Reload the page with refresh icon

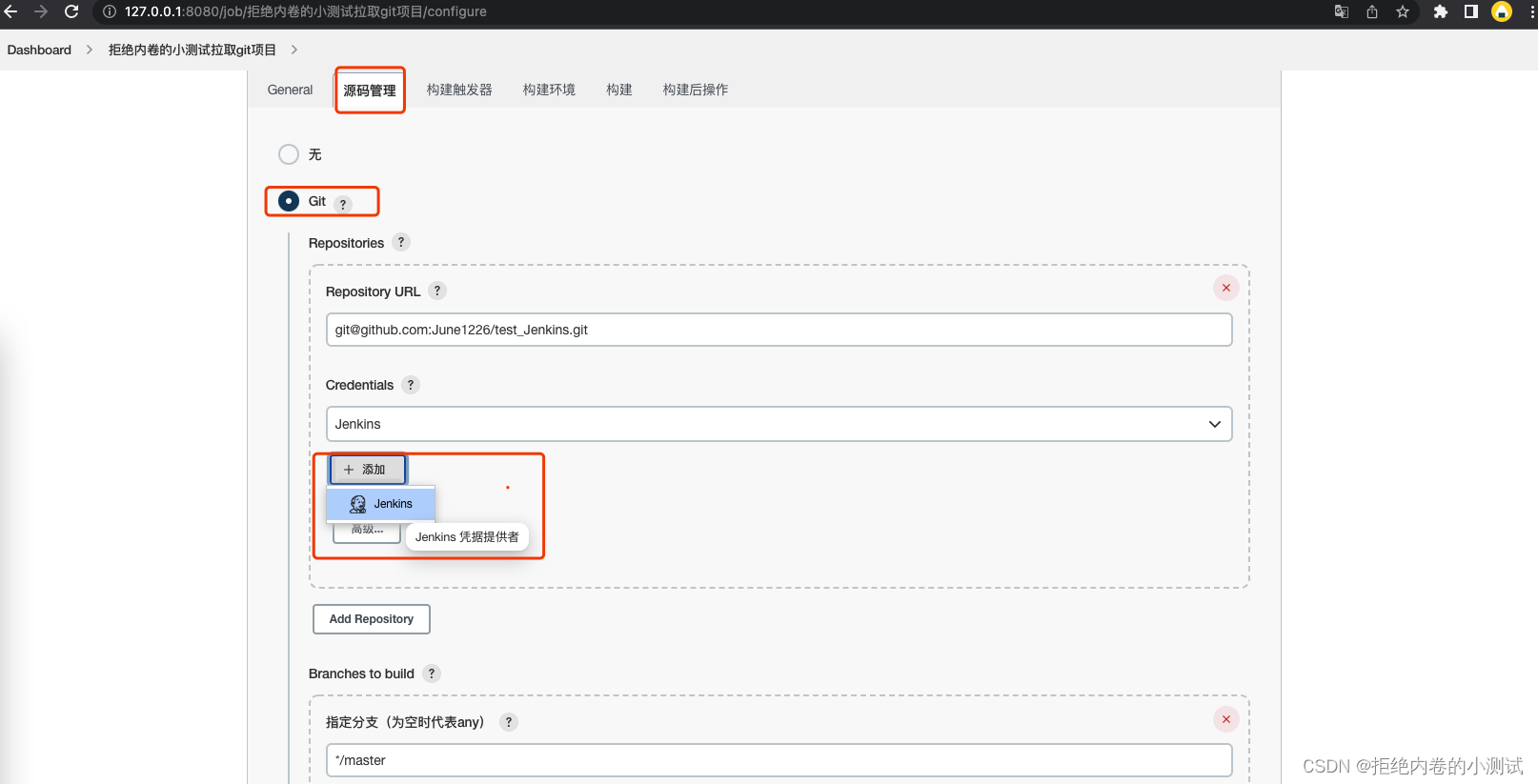click(71, 11)
